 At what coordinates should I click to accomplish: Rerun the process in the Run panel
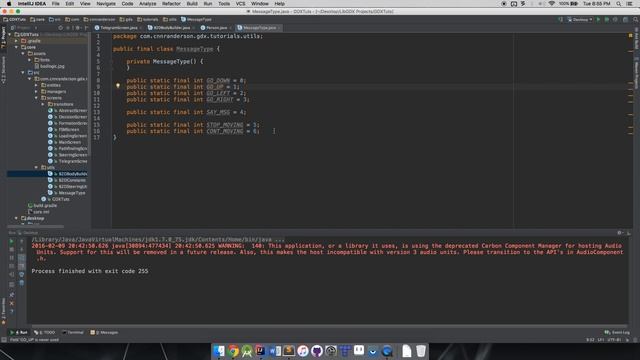(x=11, y=241)
